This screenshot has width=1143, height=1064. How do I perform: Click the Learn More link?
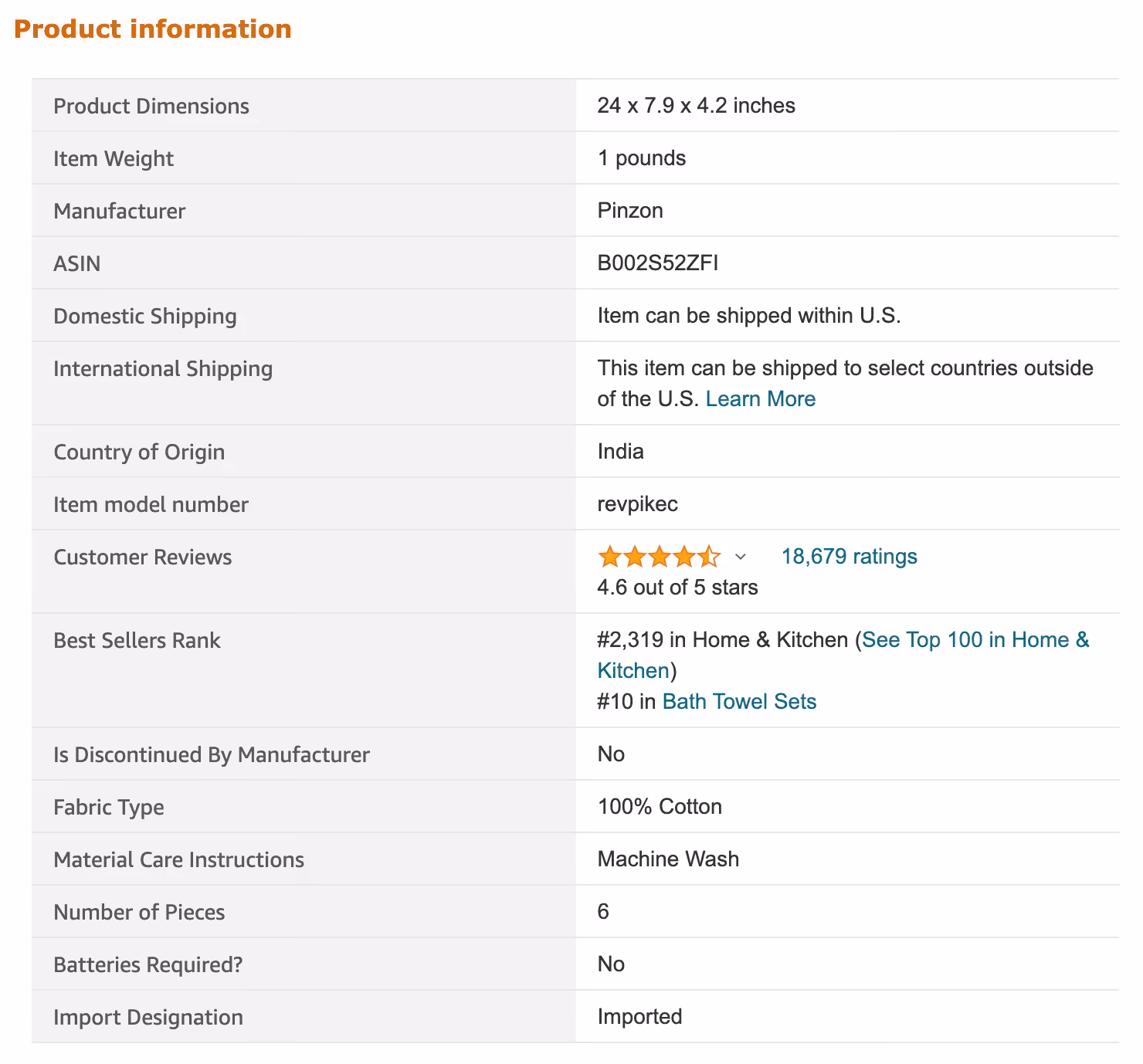pyautogui.click(x=760, y=399)
